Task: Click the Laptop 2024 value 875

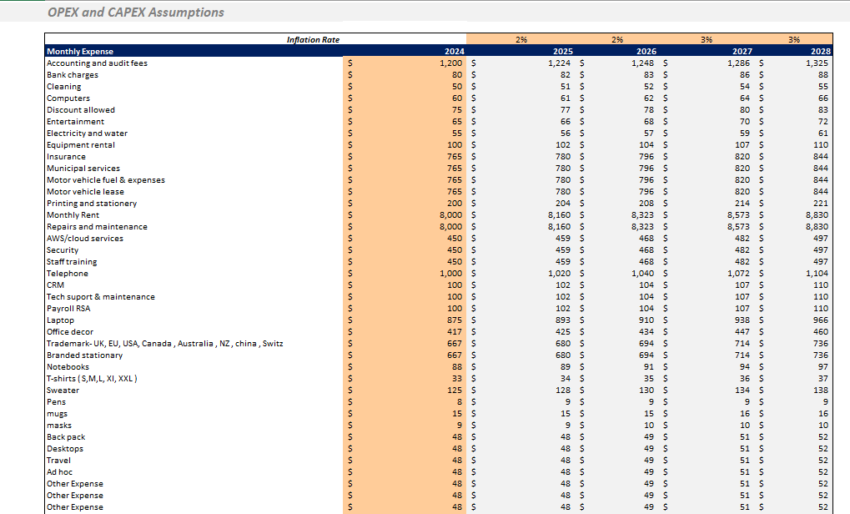Action: 454,320
